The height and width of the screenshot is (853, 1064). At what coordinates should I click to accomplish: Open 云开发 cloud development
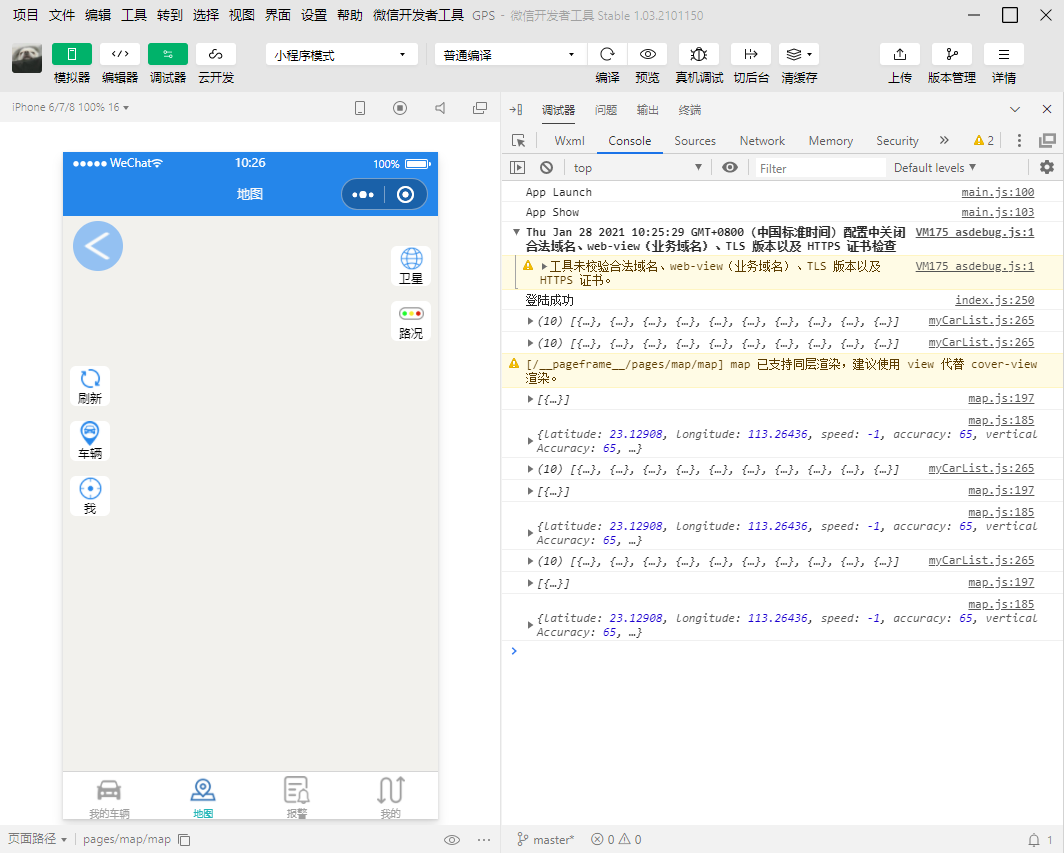tap(216, 54)
